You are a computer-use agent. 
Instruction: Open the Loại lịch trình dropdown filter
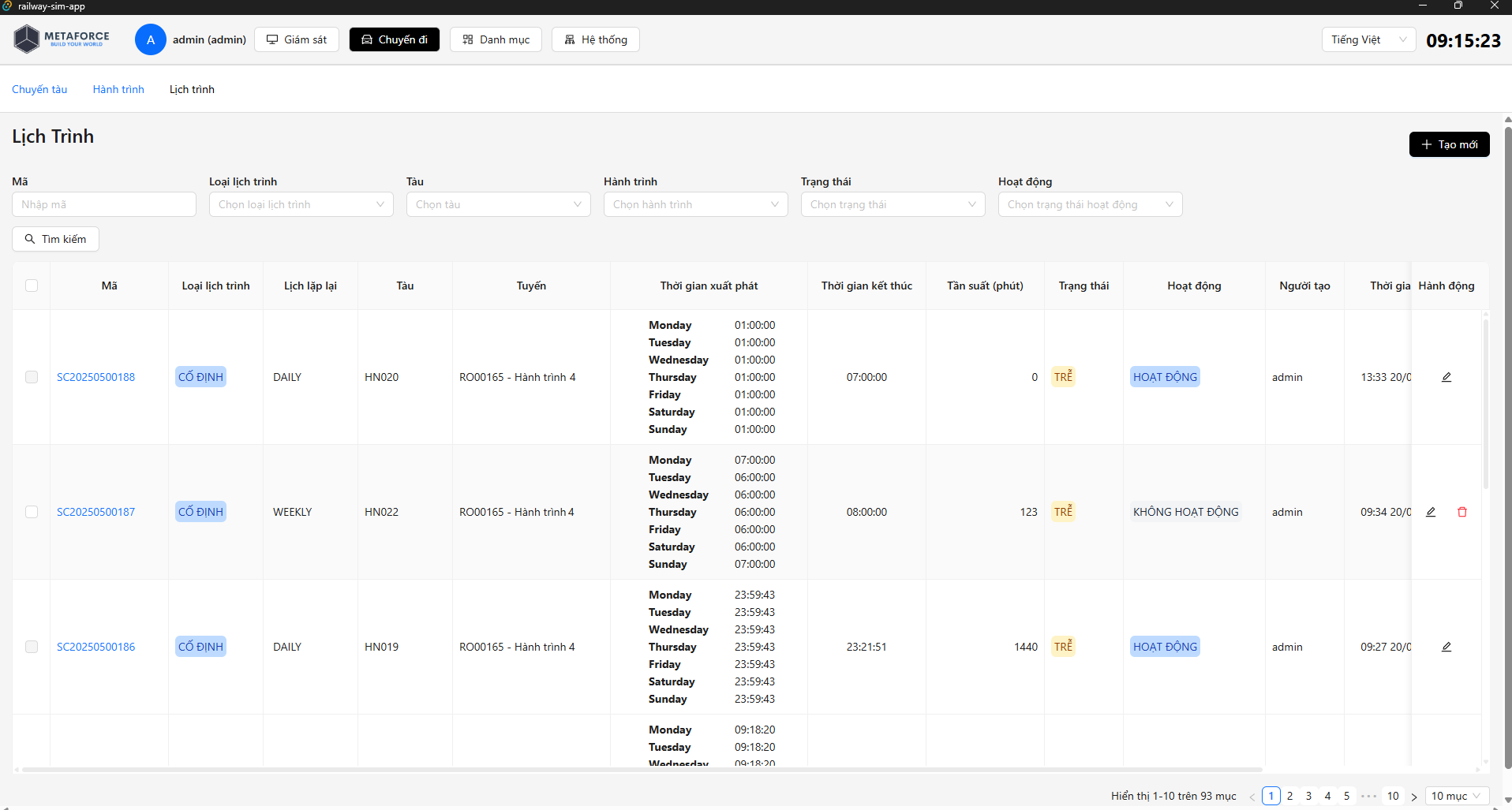(x=301, y=204)
